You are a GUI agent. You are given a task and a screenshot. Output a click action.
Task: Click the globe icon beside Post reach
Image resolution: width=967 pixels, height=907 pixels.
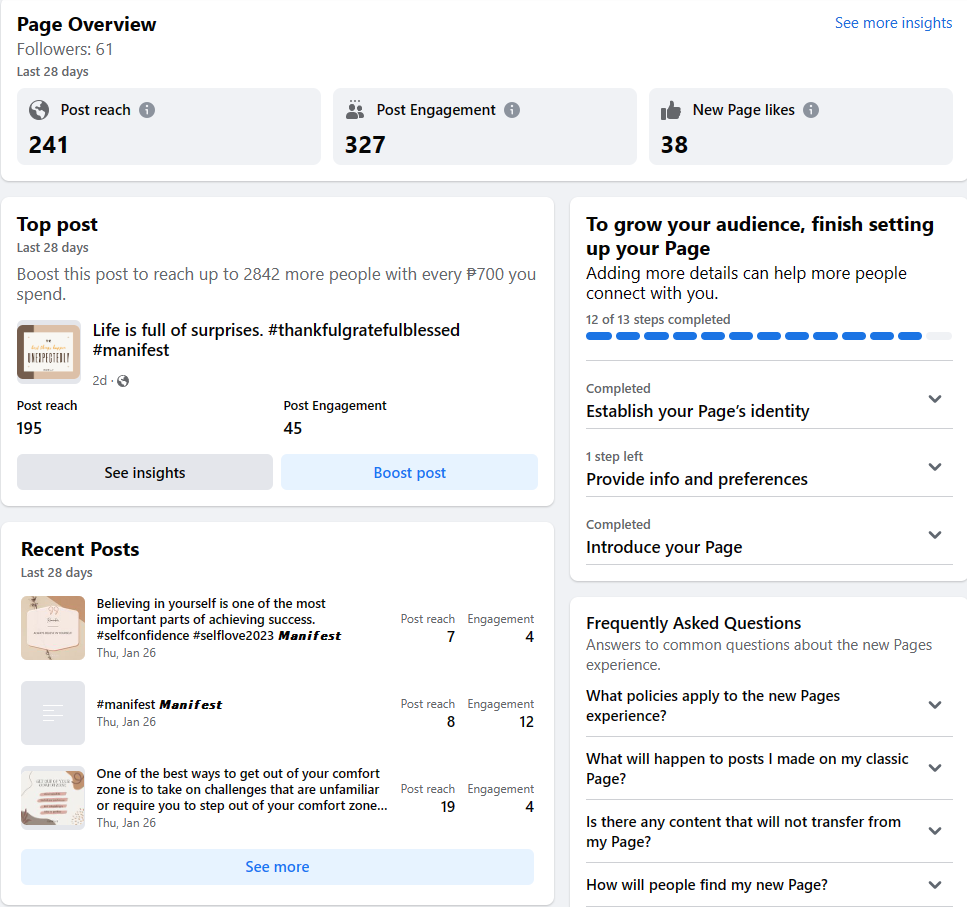coord(39,110)
